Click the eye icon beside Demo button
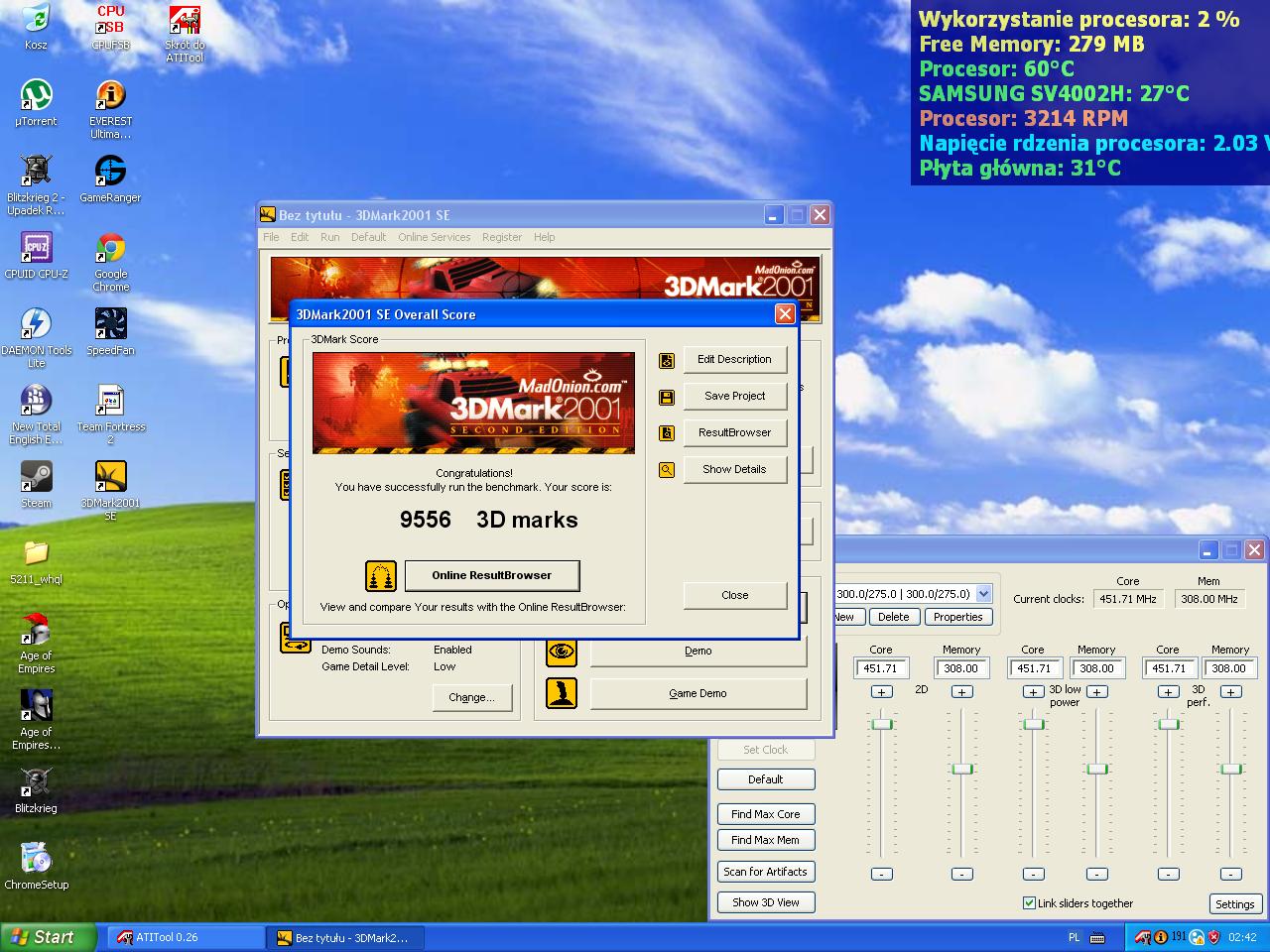The width and height of the screenshot is (1270, 952). click(562, 652)
